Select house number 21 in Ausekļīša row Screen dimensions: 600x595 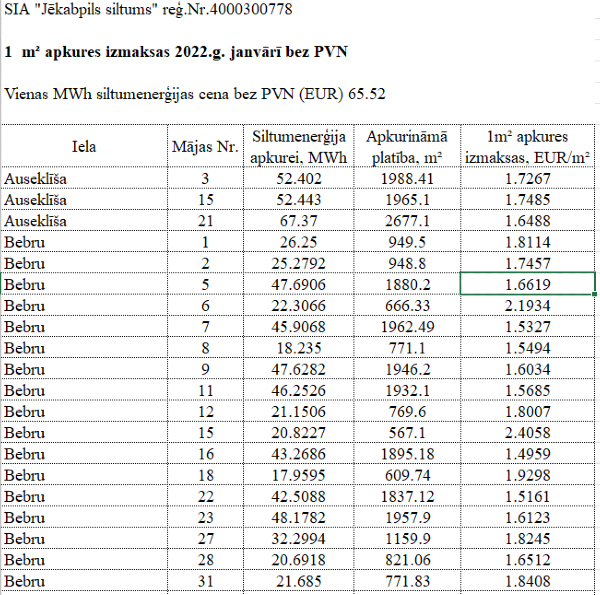(205, 221)
